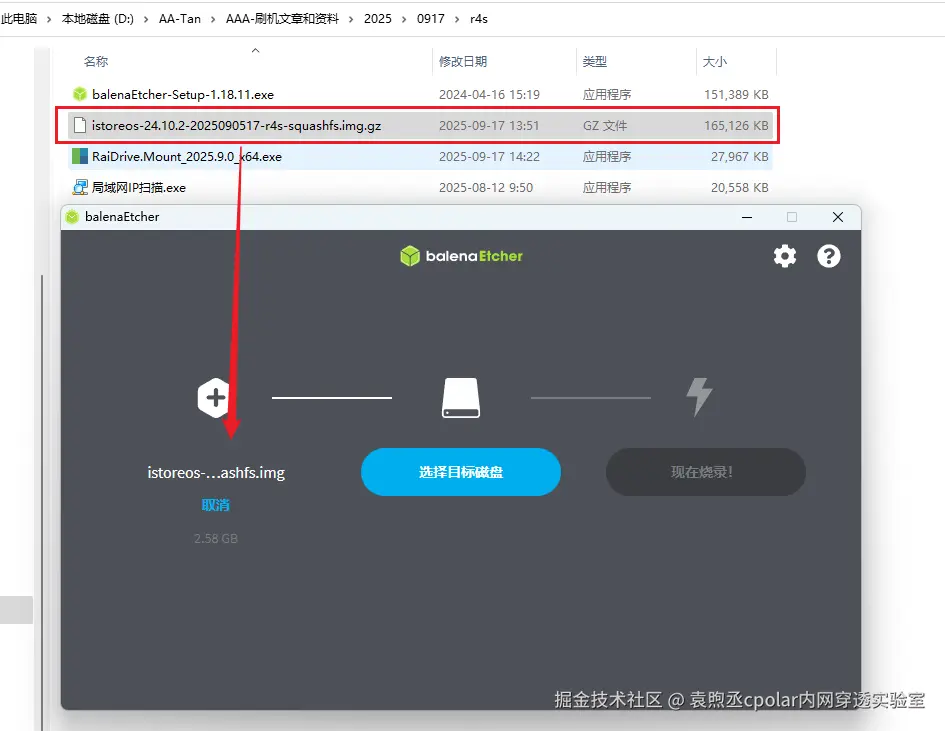Sort by 大小 column header

pos(715,61)
